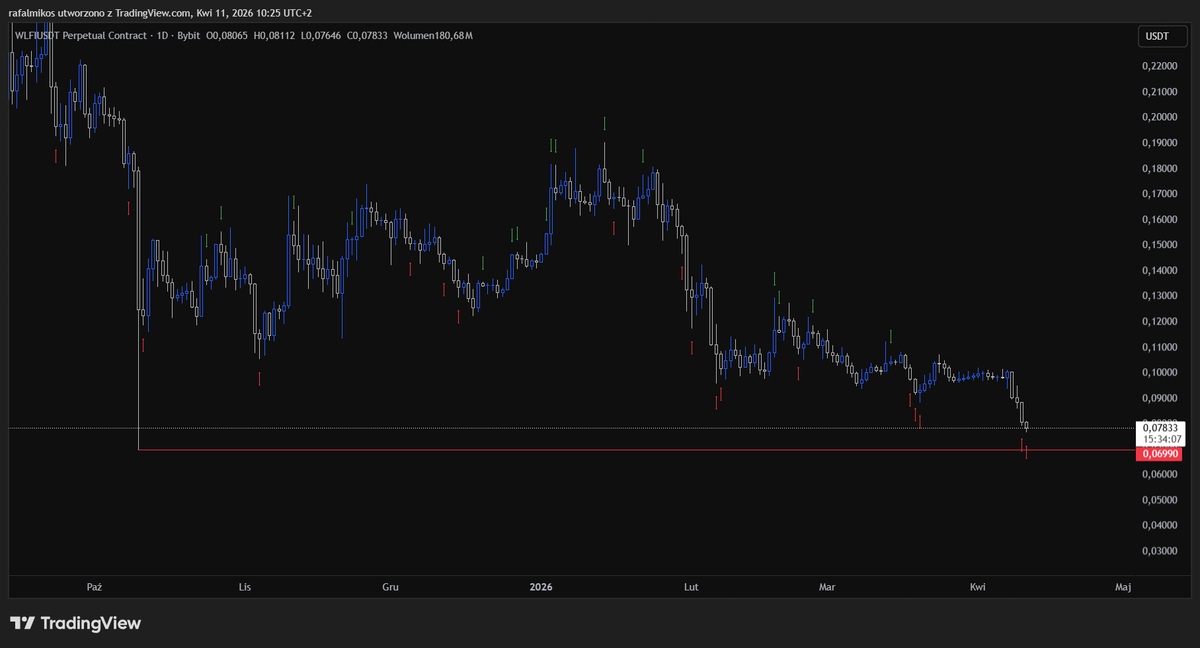This screenshot has height=648, width=1200.
Task: Click the 0,20000 price axis label
Action: pos(1159,117)
